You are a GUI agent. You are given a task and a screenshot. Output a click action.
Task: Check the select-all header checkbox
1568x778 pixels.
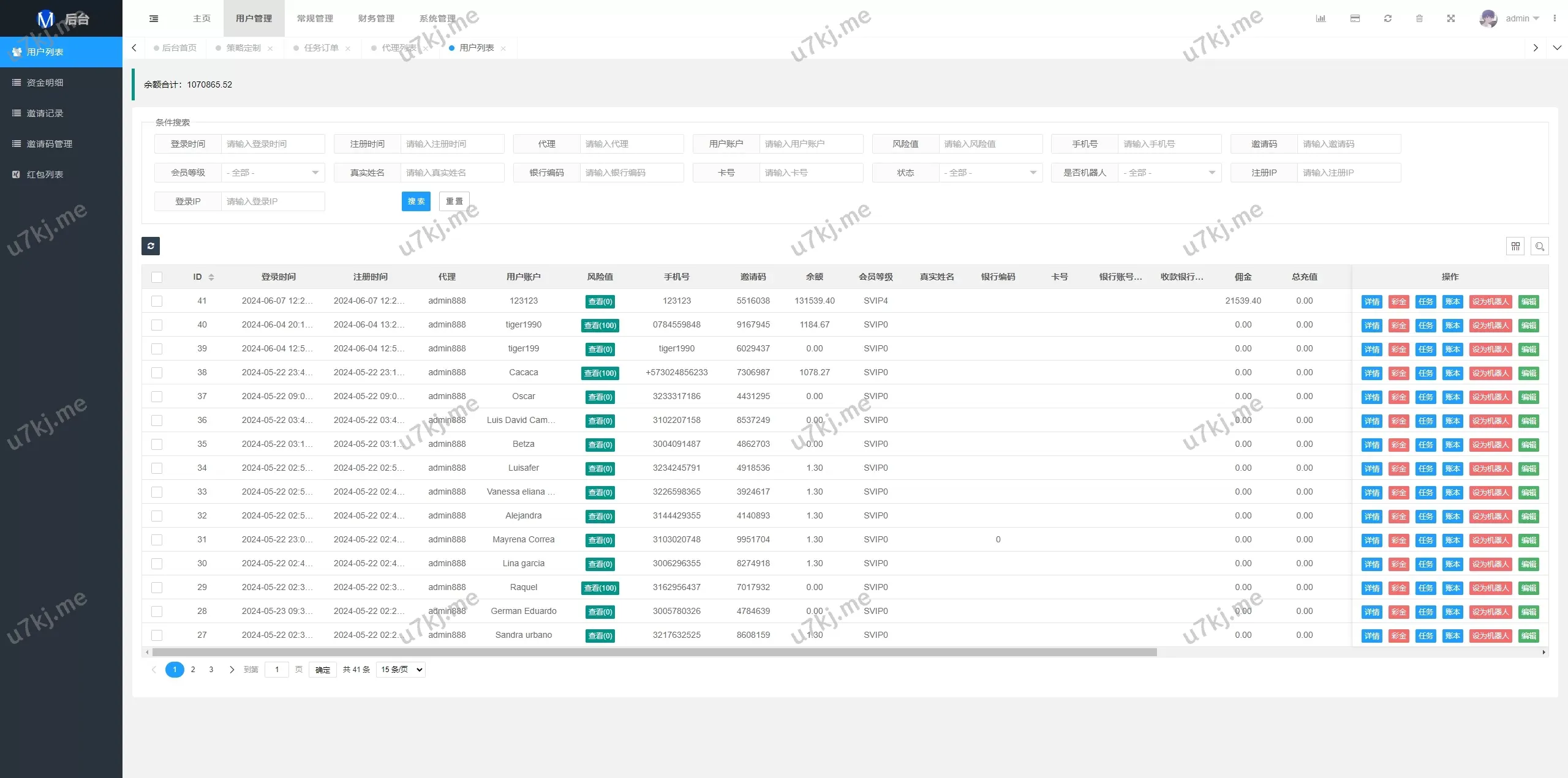tap(157, 277)
